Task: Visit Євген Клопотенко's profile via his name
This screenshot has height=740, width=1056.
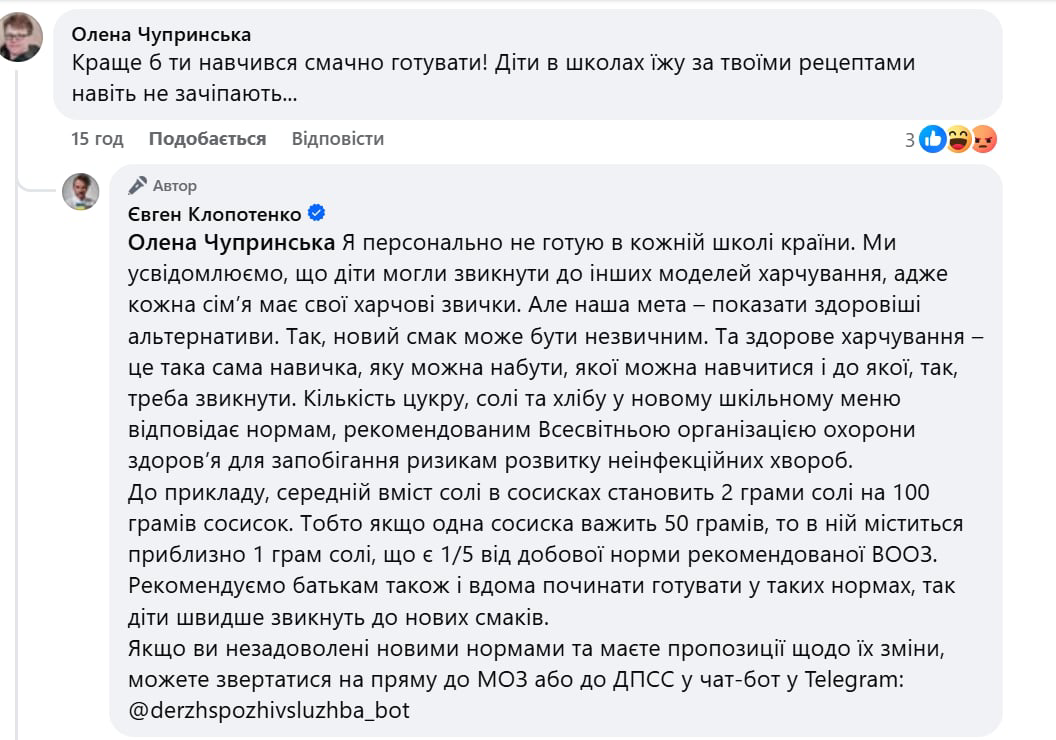Action: point(215,214)
